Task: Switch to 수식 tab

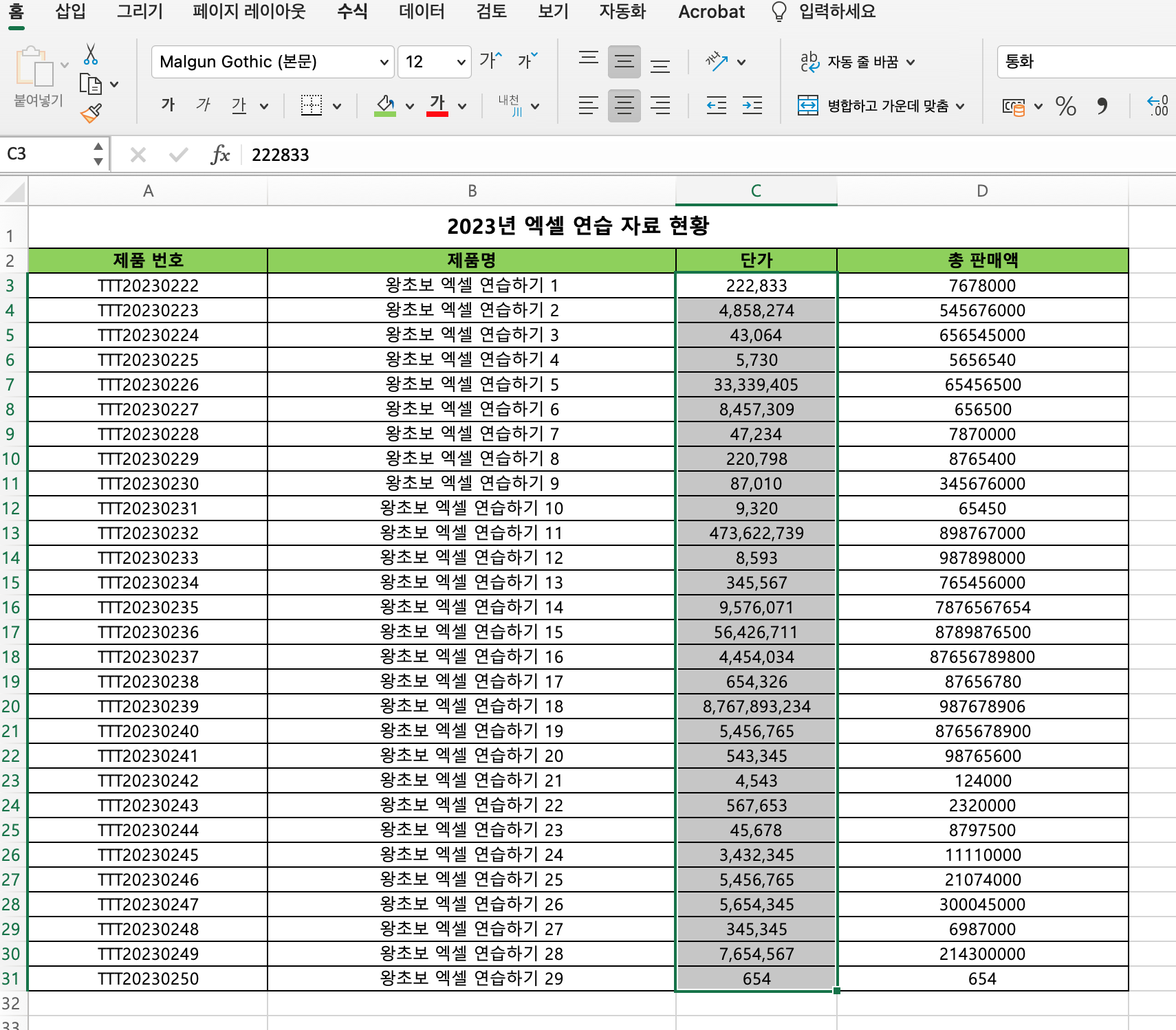Action: [x=352, y=12]
